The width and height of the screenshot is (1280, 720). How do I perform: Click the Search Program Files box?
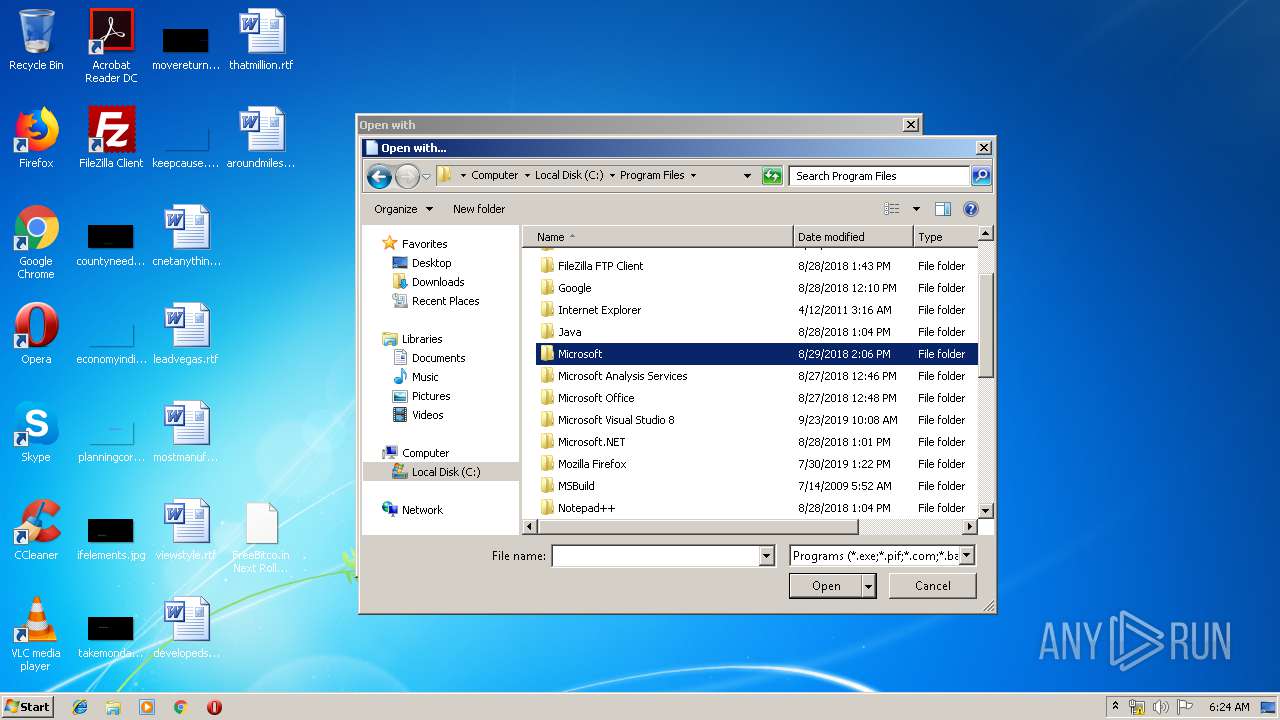click(880, 176)
